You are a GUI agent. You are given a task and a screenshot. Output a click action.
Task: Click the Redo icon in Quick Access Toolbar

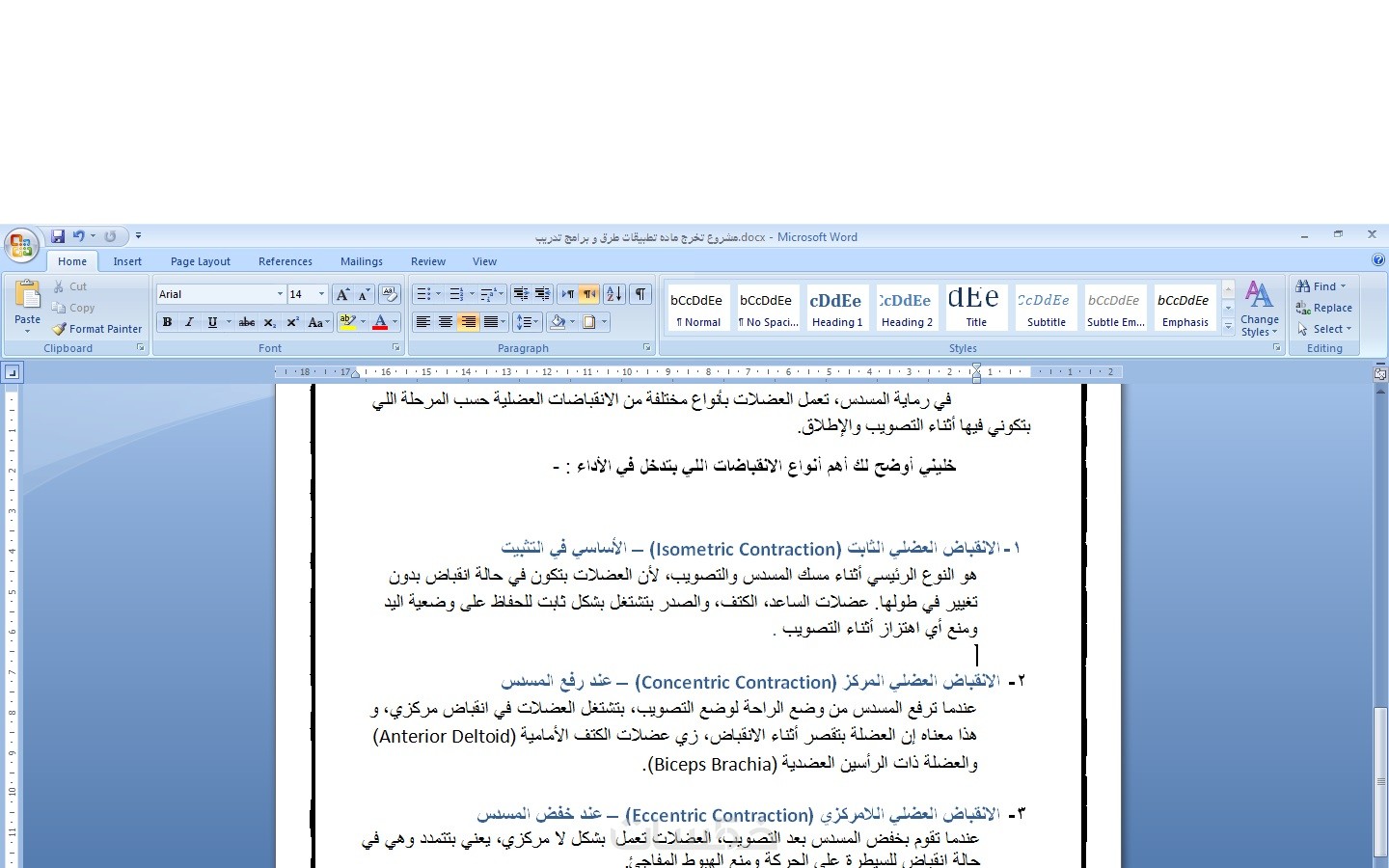click(110, 236)
